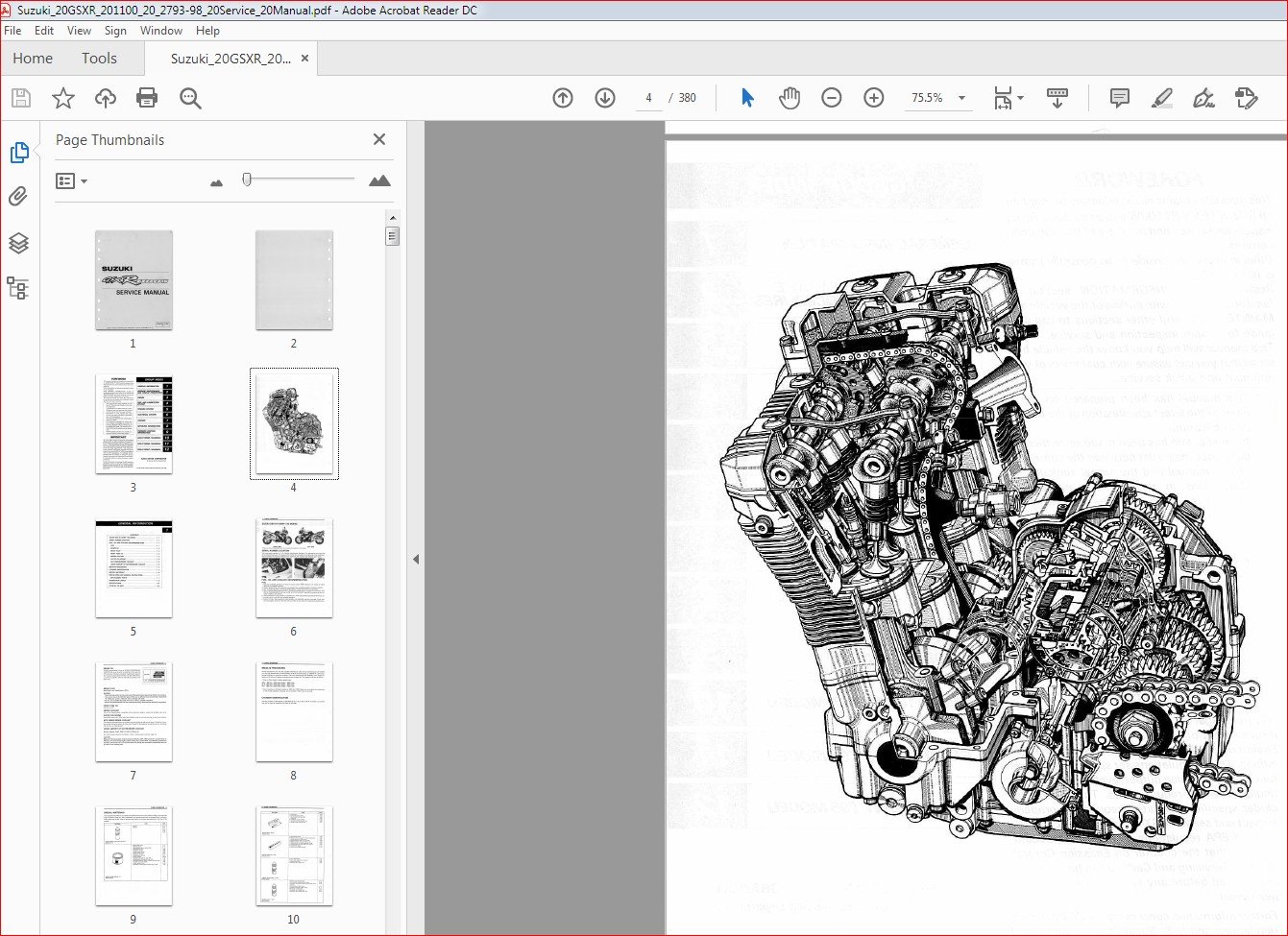Enable scrolling read mode icon
Image resolution: width=1288 pixels, height=936 pixels.
pos(1057,98)
